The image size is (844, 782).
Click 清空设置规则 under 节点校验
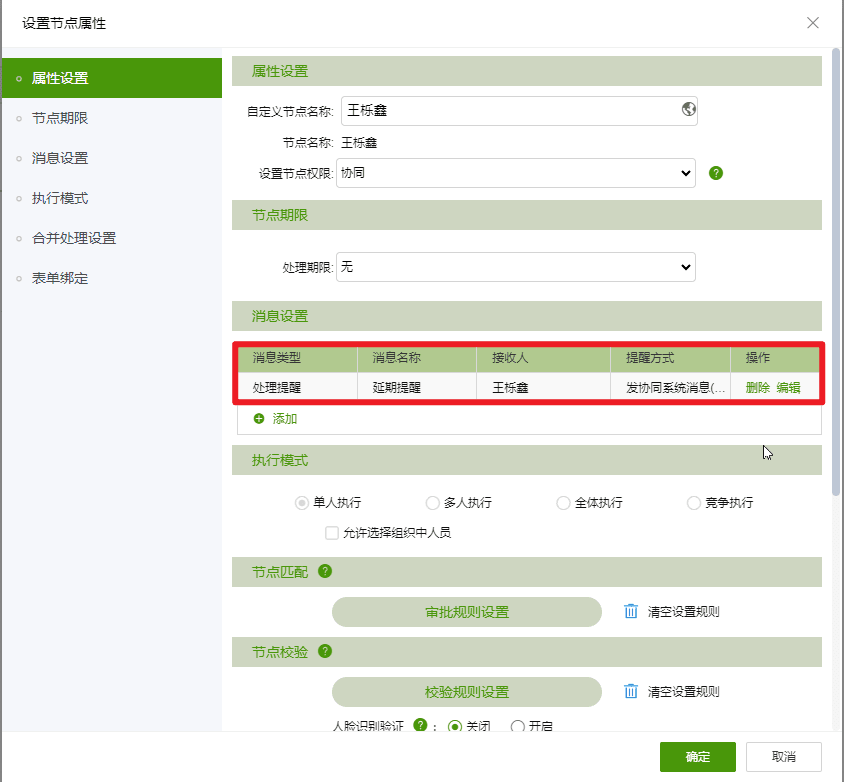(683, 692)
